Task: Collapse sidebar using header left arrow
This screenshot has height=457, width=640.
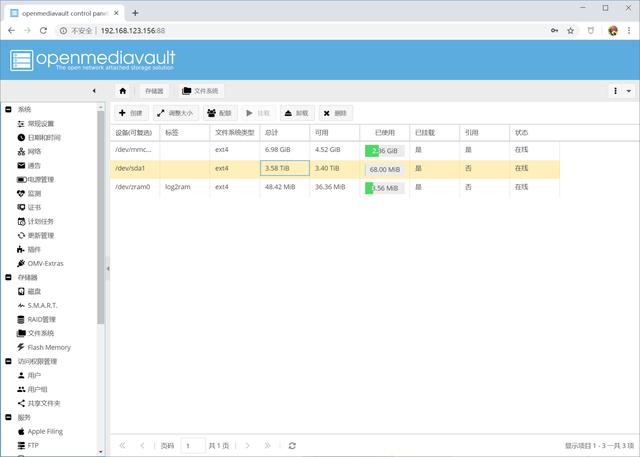Action: 94,91
